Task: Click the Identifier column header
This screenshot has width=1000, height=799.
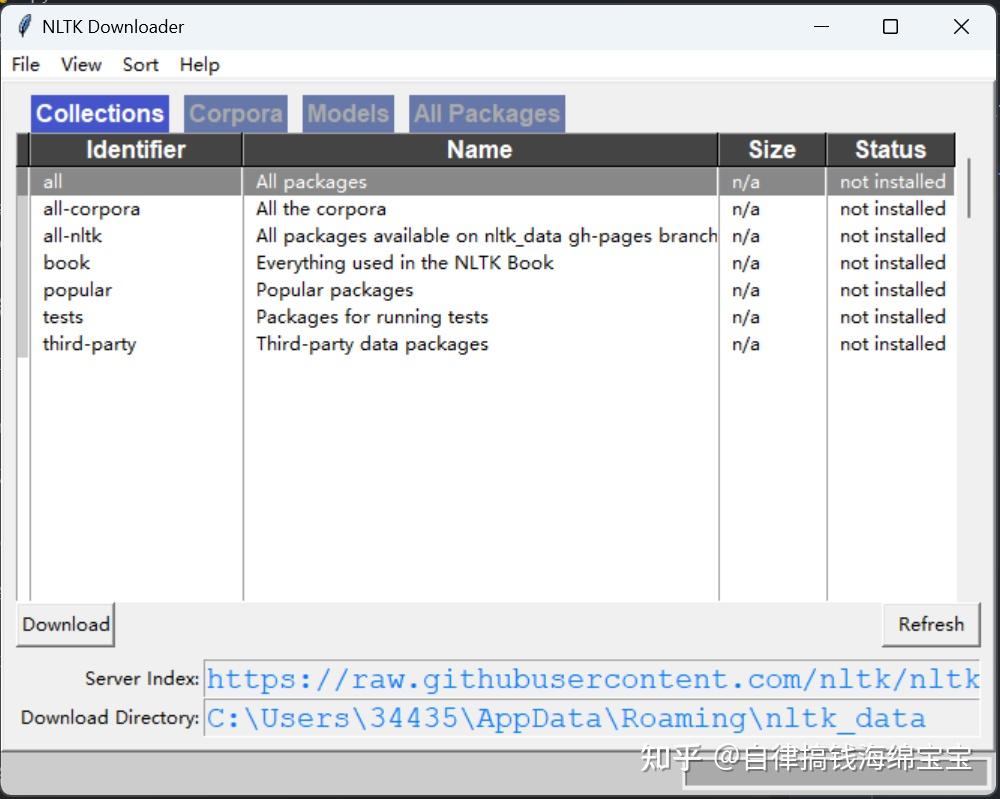Action: [135, 150]
